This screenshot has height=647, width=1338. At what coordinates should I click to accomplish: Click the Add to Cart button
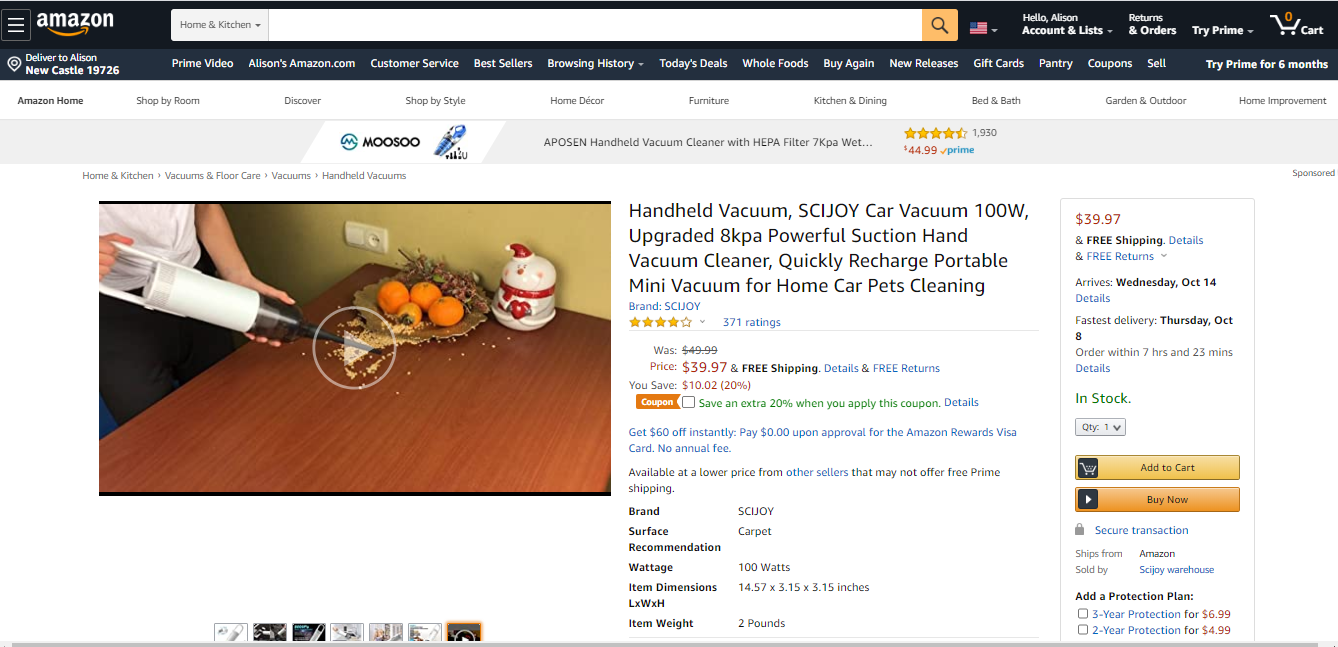click(1157, 467)
